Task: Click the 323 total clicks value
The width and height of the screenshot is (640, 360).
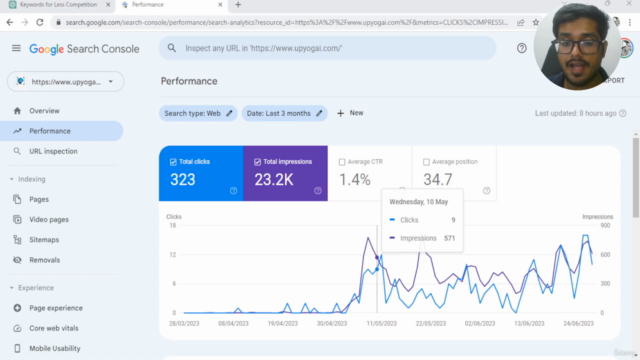Action: coord(183,180)
